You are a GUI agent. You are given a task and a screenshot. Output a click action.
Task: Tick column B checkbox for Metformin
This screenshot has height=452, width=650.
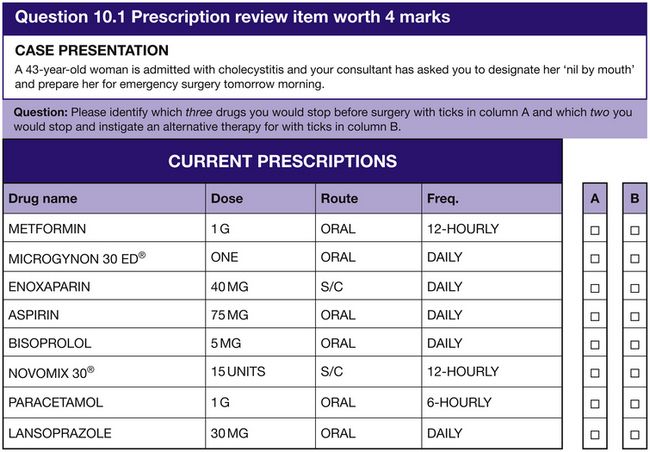[635, 229]
